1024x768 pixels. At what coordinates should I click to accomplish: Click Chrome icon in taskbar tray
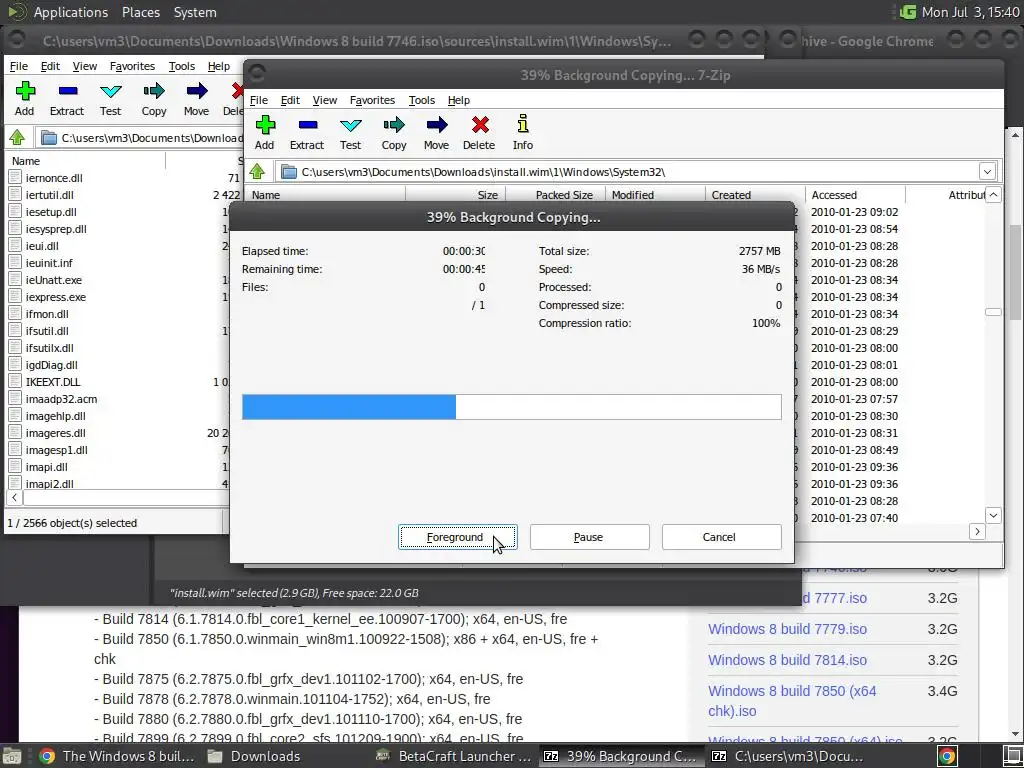(948, 756)
